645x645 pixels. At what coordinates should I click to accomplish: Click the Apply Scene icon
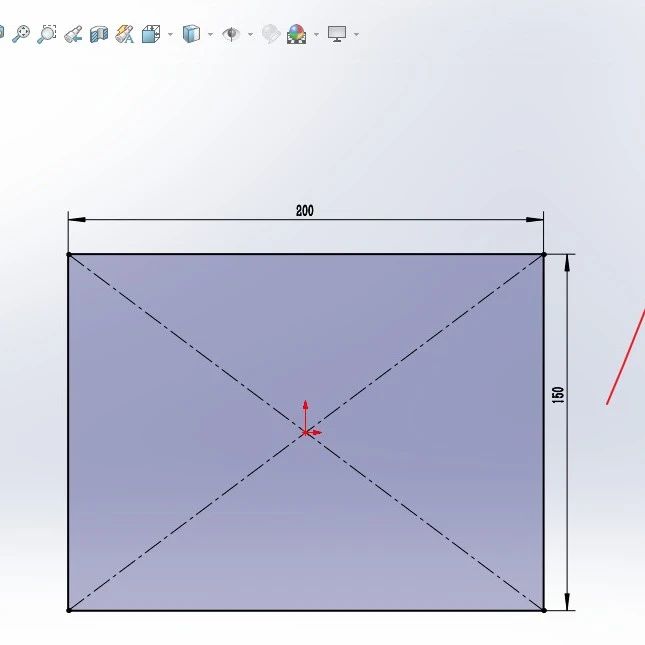click(x=297, y=34)
